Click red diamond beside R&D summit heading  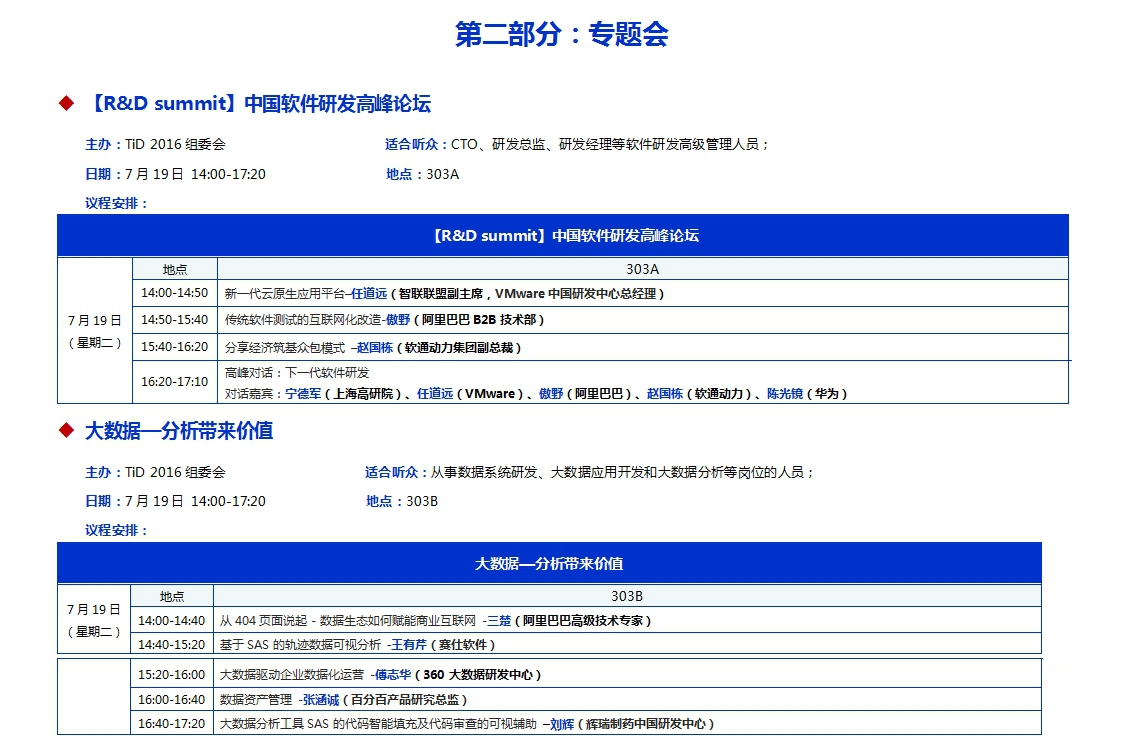67,104
